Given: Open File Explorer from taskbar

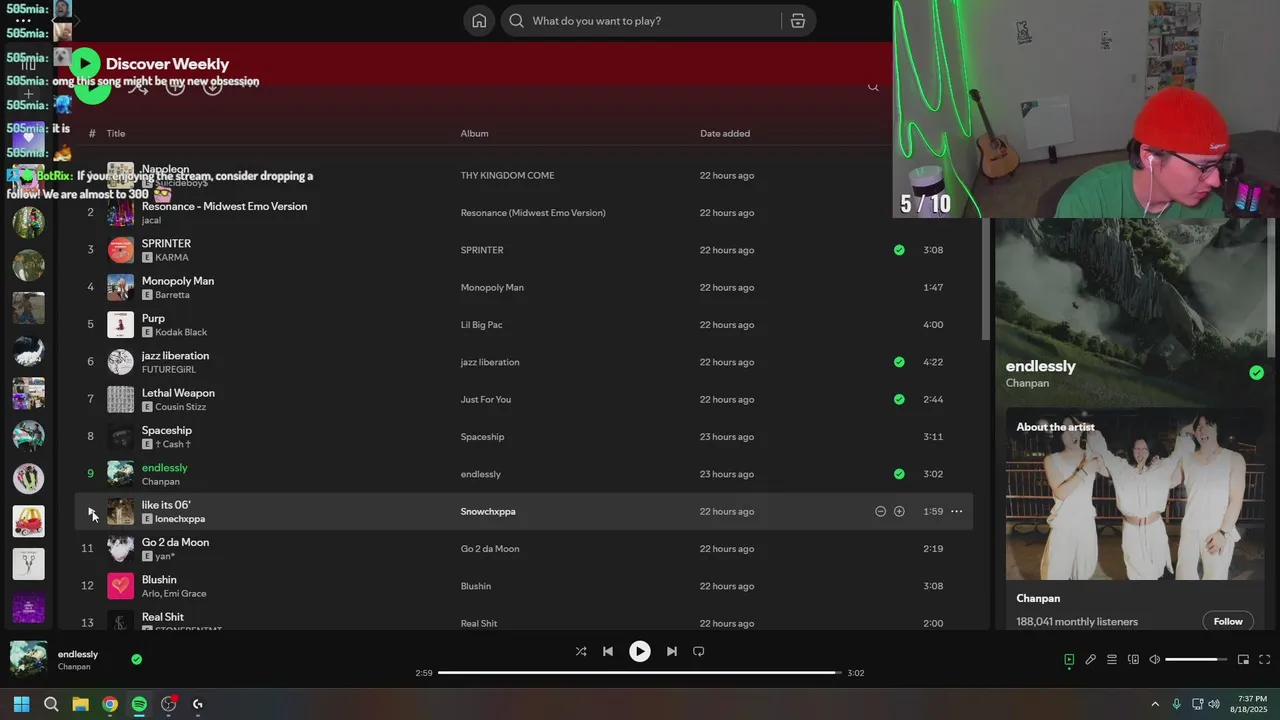Looking at the screenshot, I should coord(80,704).
